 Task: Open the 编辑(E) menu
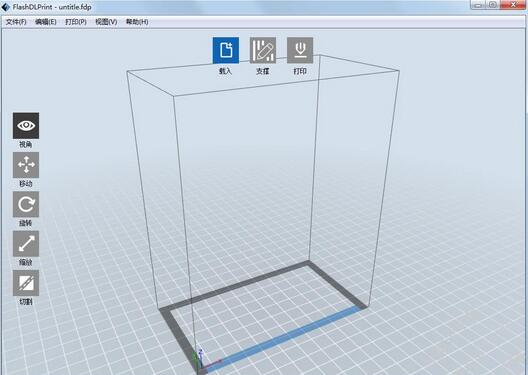(x=45, y=22)
